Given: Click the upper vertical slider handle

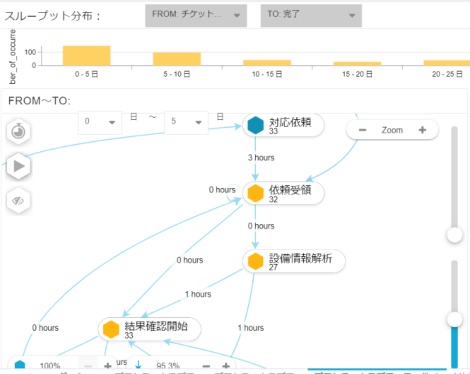Looking at the screenshot, I should 454,235.
